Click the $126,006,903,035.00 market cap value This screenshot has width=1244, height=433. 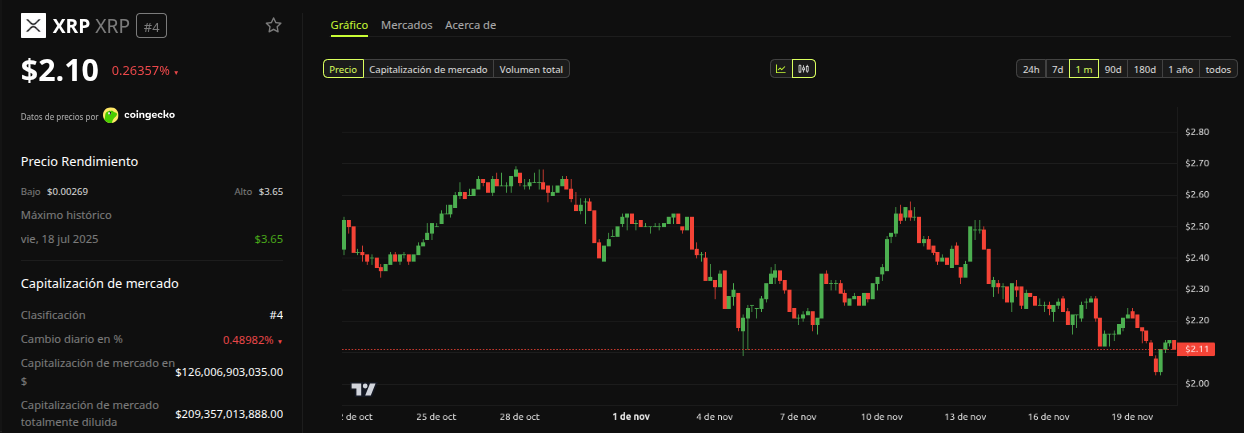[x=229, y=372]
